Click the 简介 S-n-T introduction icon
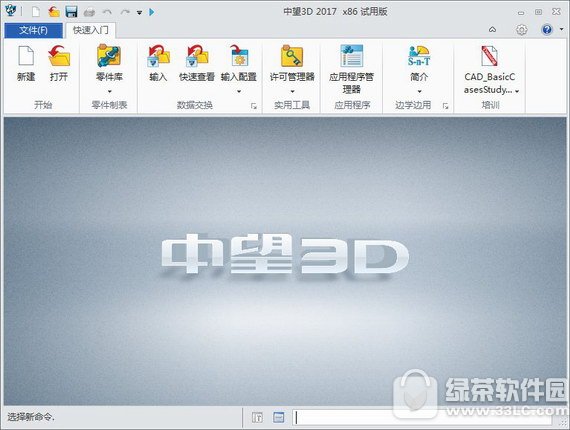Viewport: 570px width, 430px height. (x=419, y=56)
